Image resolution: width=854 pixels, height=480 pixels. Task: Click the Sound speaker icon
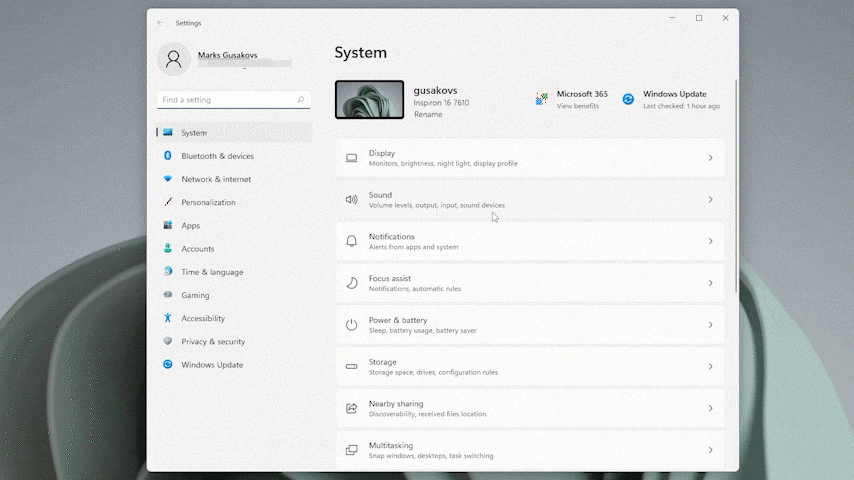(352, 199)
